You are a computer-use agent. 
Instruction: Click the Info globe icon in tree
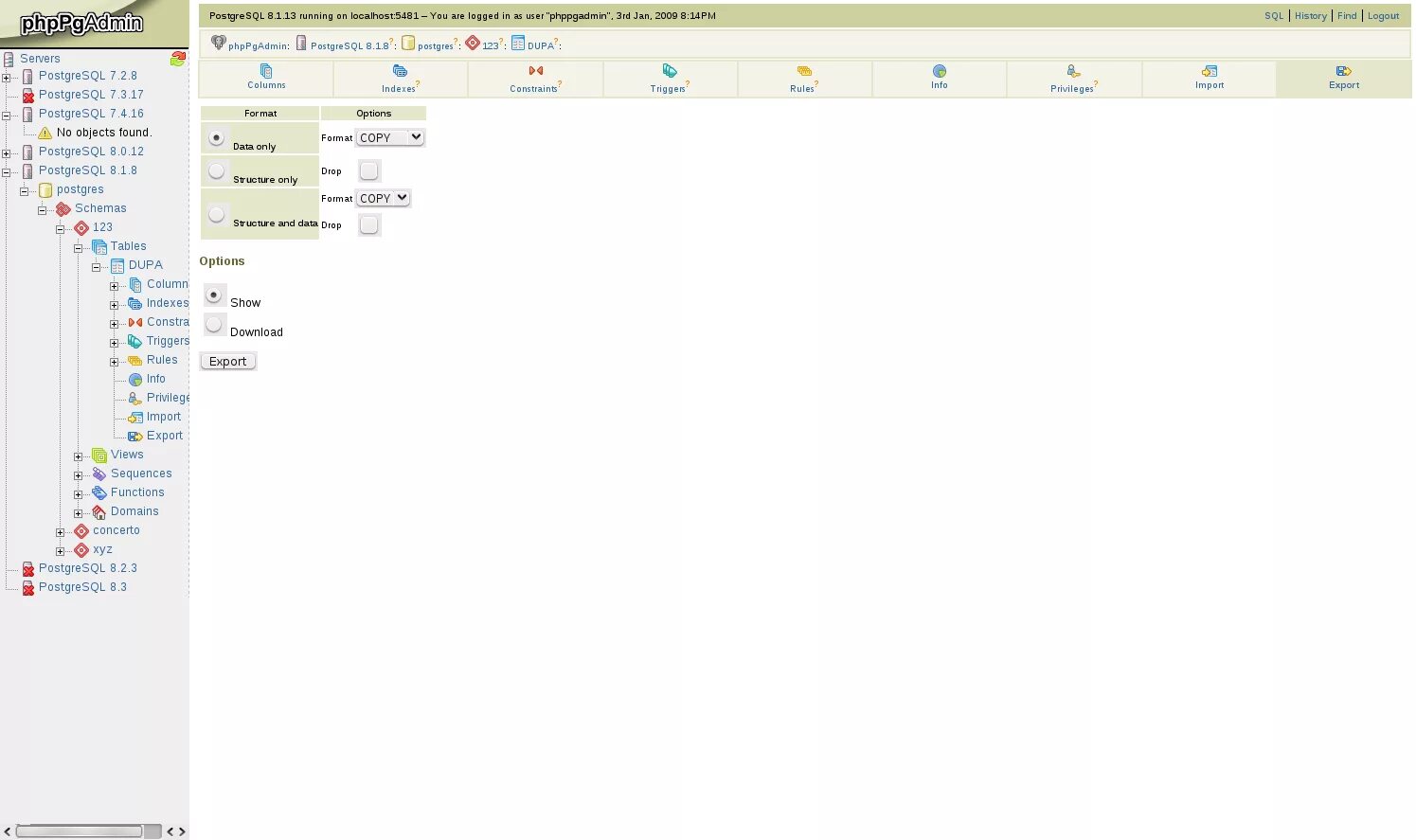pyautogui.click(x=135, y=380)
